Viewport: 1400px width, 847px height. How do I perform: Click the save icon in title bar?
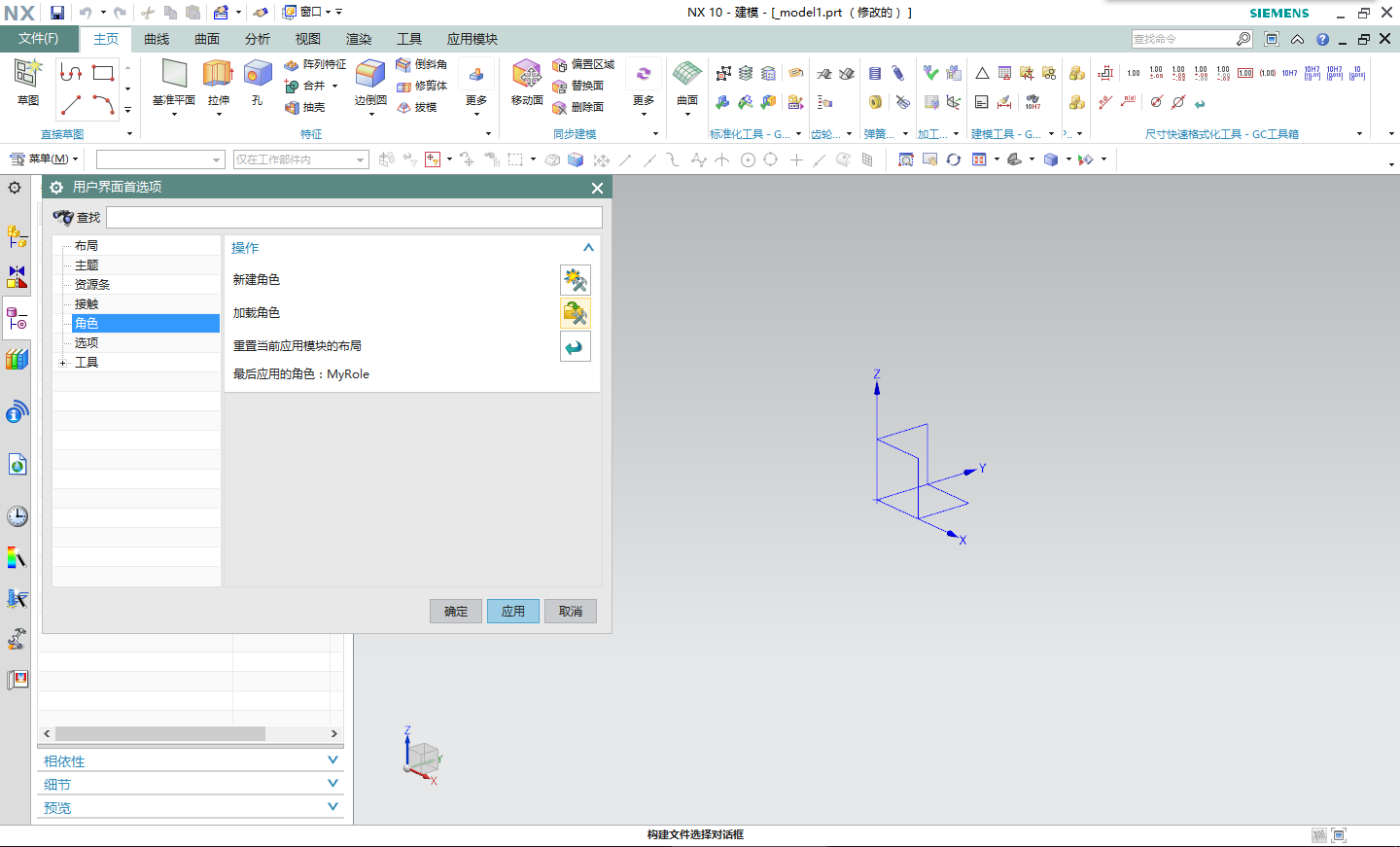pos(57,13)
